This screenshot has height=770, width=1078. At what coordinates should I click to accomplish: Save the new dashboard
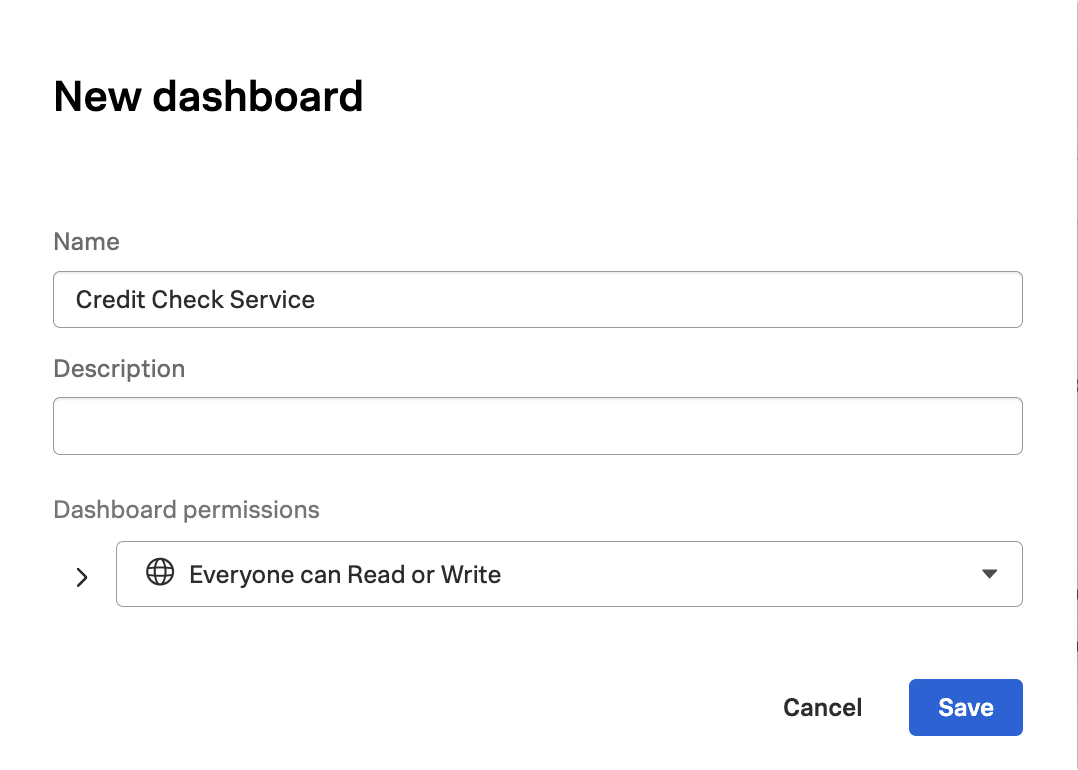coord(965,708)
